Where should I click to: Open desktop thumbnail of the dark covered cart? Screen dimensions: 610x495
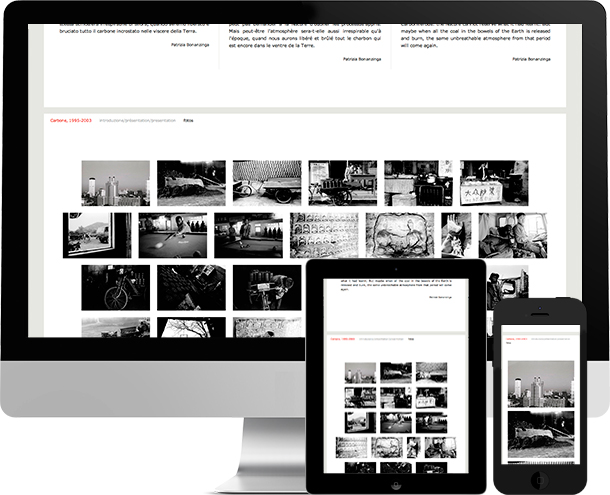coord(191,183)
